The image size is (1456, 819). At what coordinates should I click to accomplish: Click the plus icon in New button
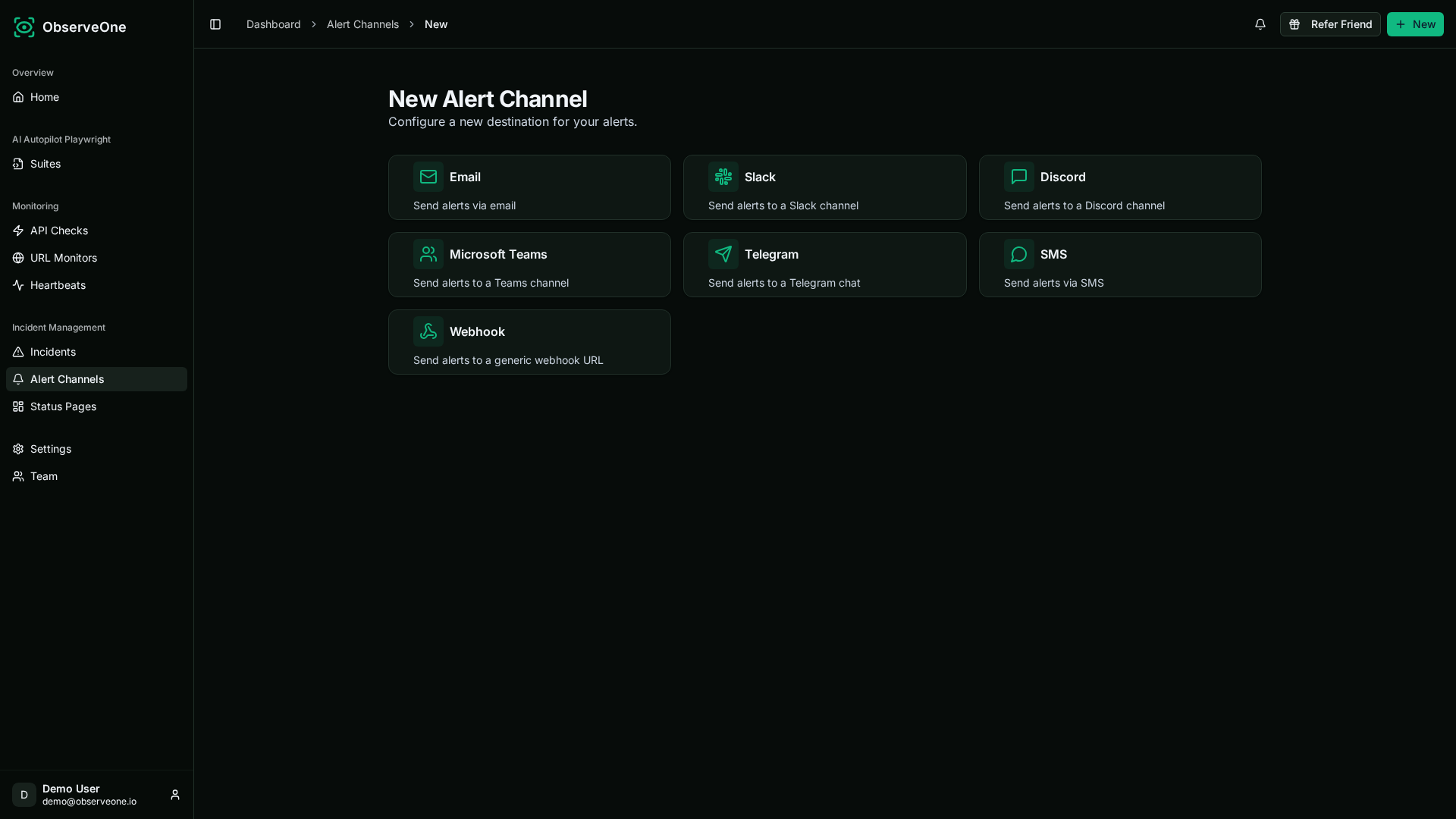[x=1401, y=24]
